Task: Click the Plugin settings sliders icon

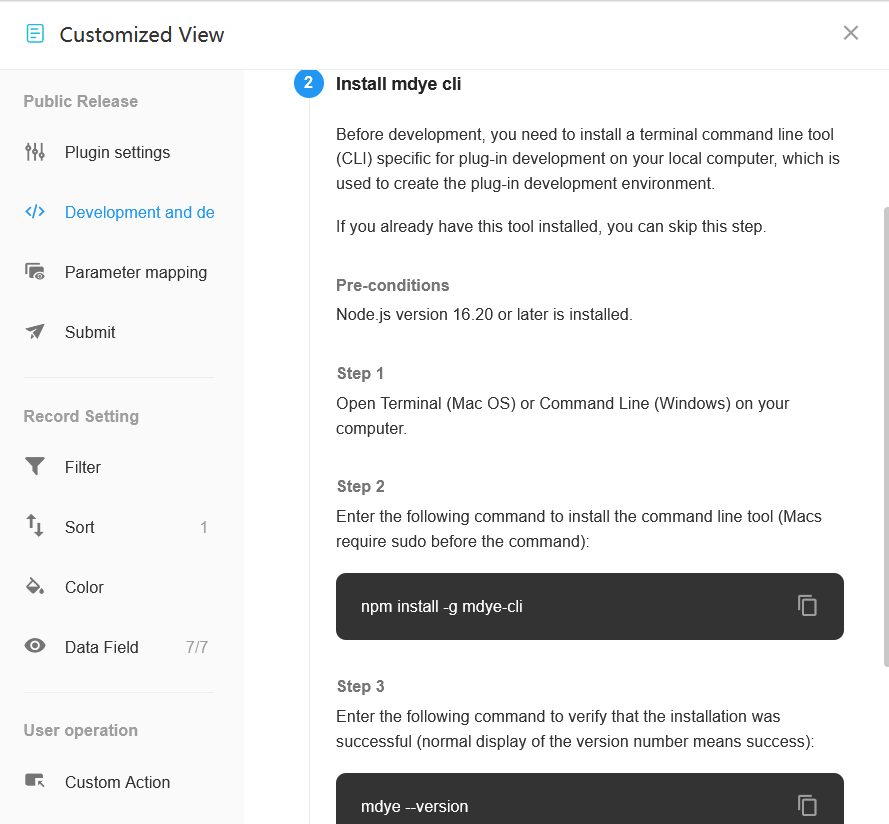Action: 35,152
